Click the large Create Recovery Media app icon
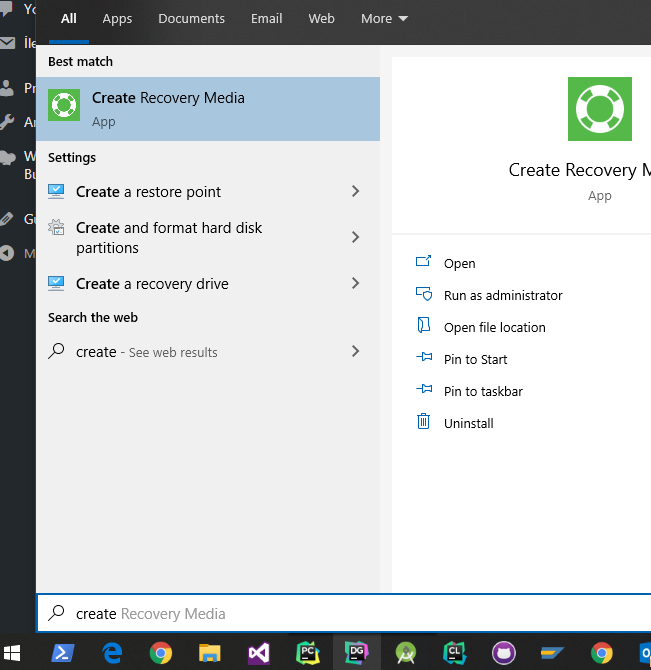The height and width of the screenshot is (670, 651). (599, 109)
